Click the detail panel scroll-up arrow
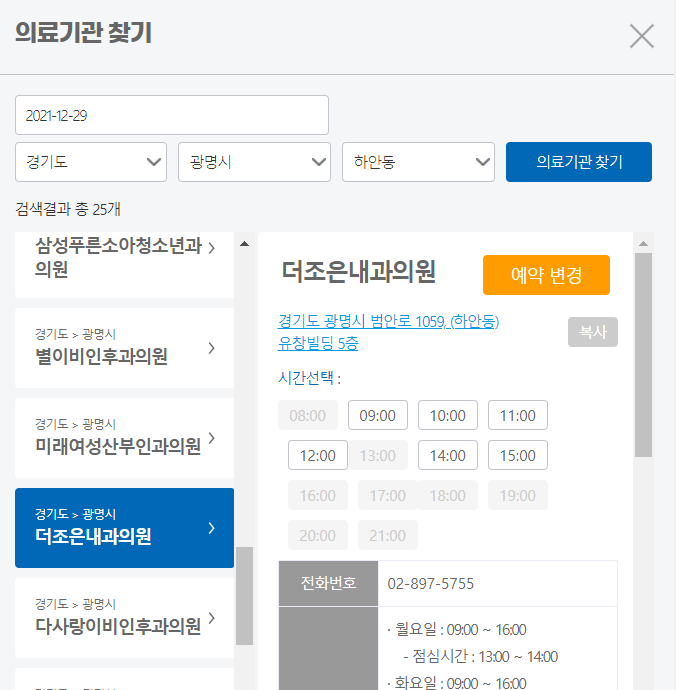This screenshot has height=690, width=676. 643,243
